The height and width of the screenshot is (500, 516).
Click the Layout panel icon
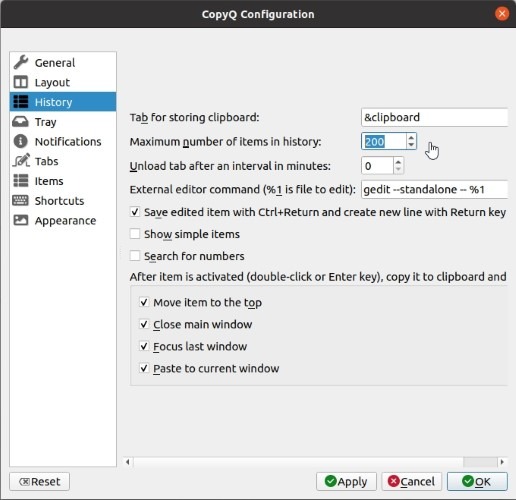[x=21, y=82]
